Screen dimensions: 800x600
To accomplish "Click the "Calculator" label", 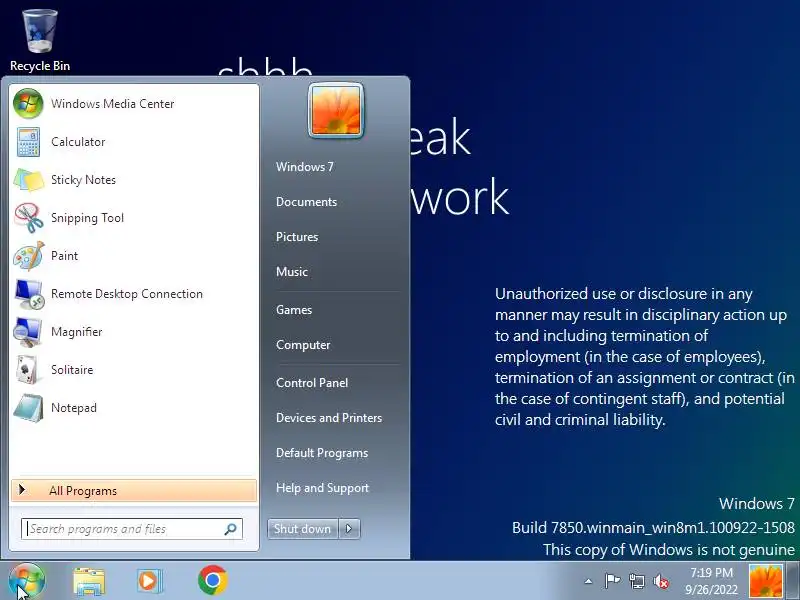I will [78, 142].
